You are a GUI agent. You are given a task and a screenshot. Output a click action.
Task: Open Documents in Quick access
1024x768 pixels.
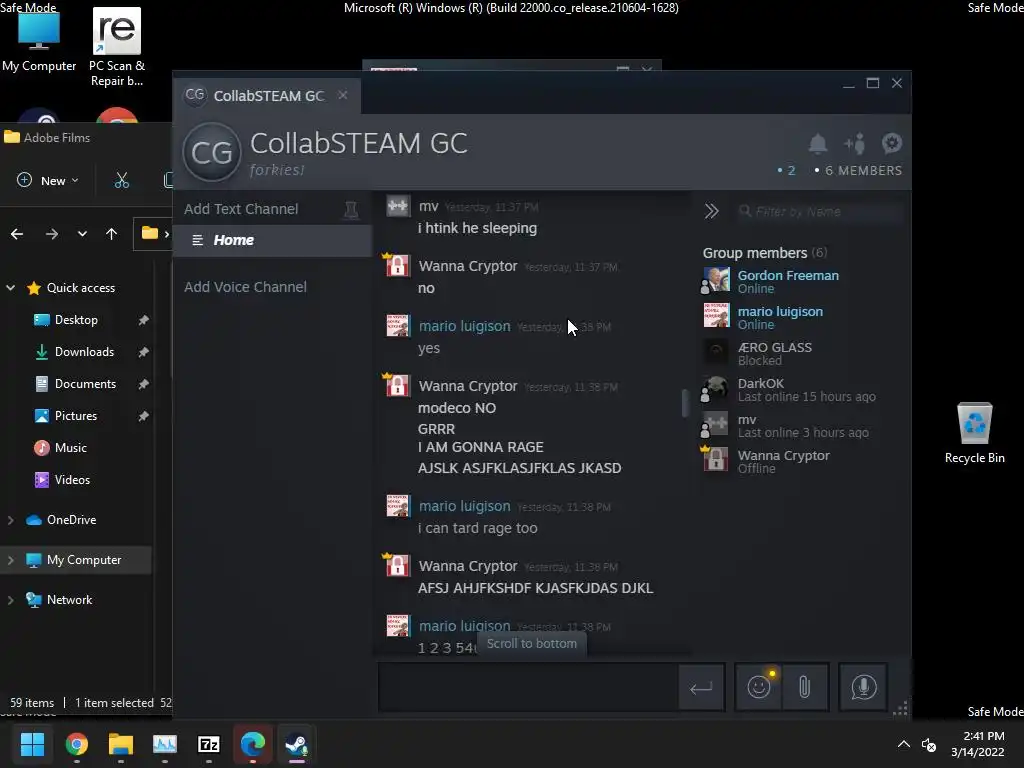[85, 383]
